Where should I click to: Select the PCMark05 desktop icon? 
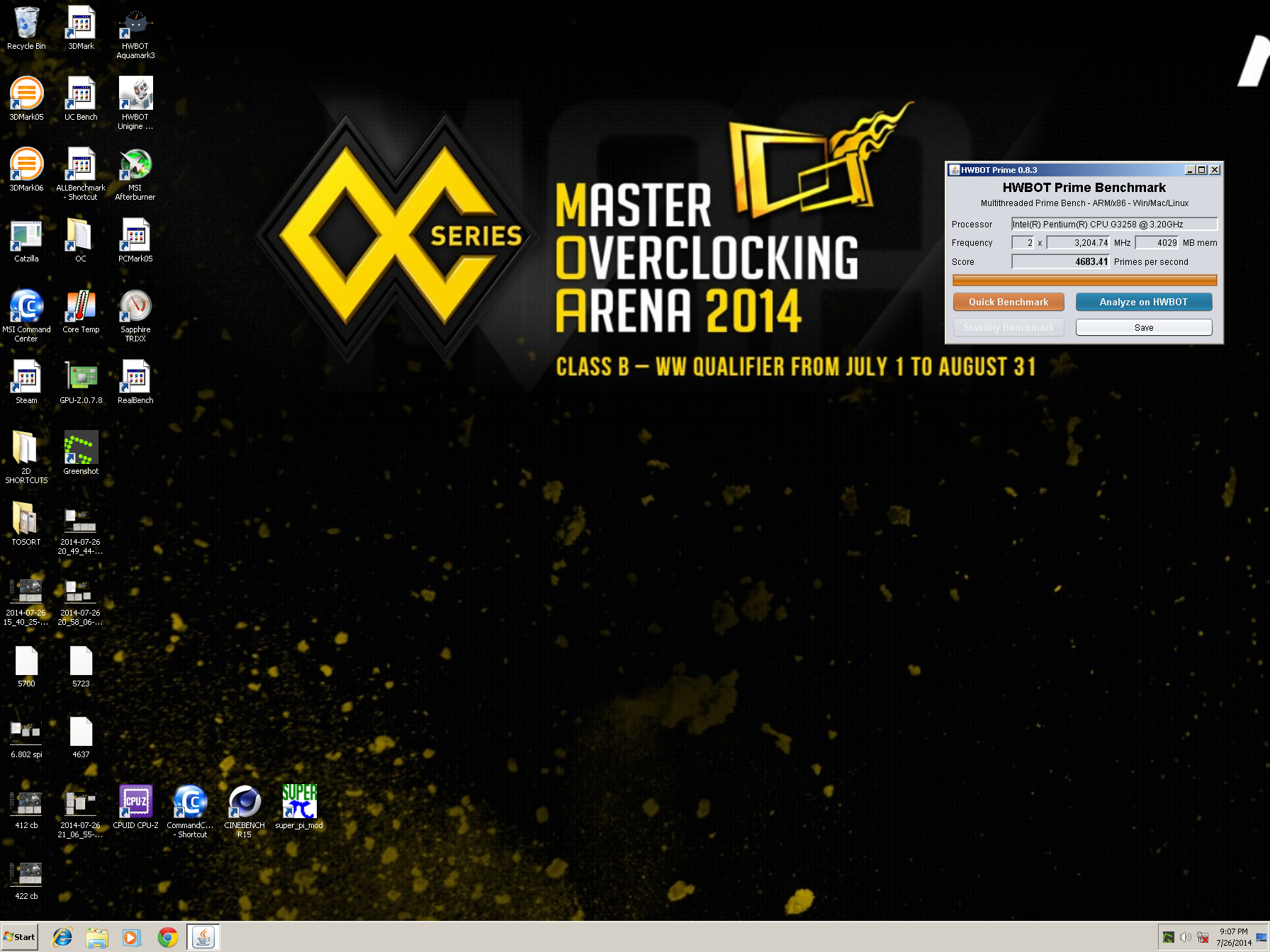pyautogui.click(x=135, y=241)
